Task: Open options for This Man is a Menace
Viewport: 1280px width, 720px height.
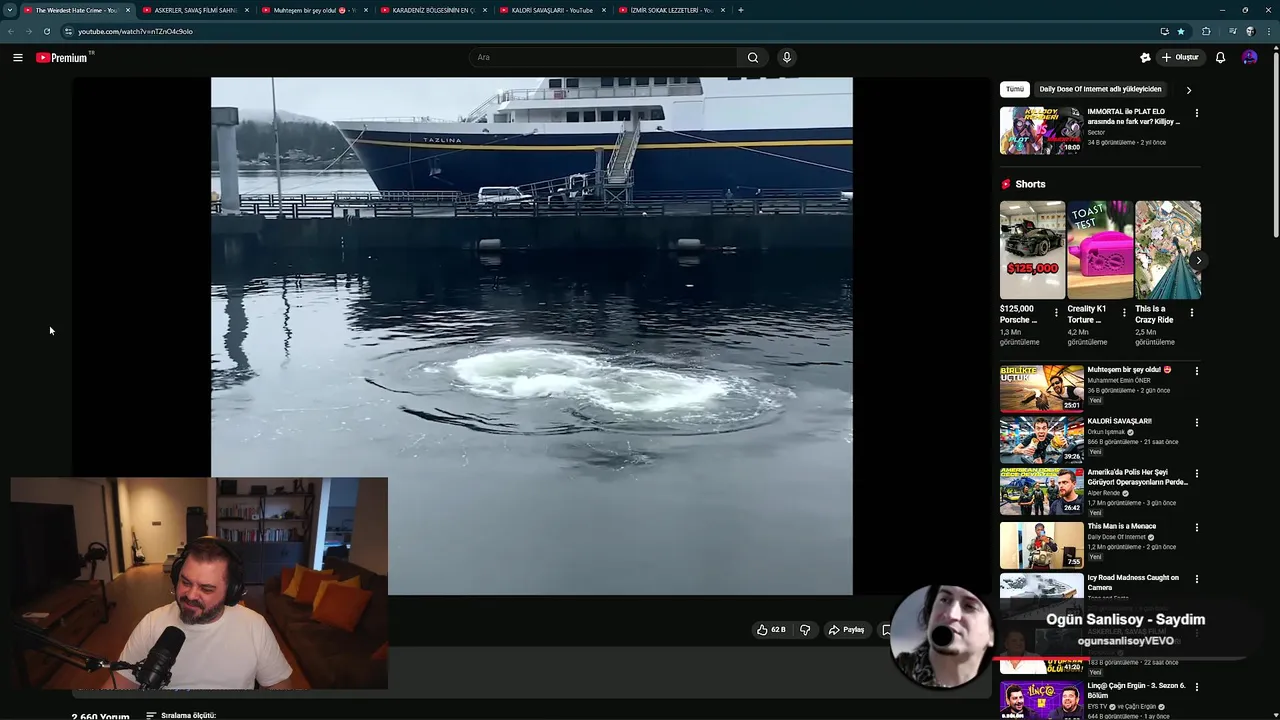Action: [1197, 527]
